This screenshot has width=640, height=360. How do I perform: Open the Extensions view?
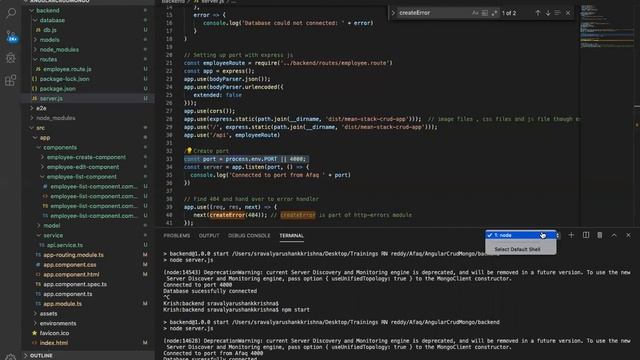[11, 80]
